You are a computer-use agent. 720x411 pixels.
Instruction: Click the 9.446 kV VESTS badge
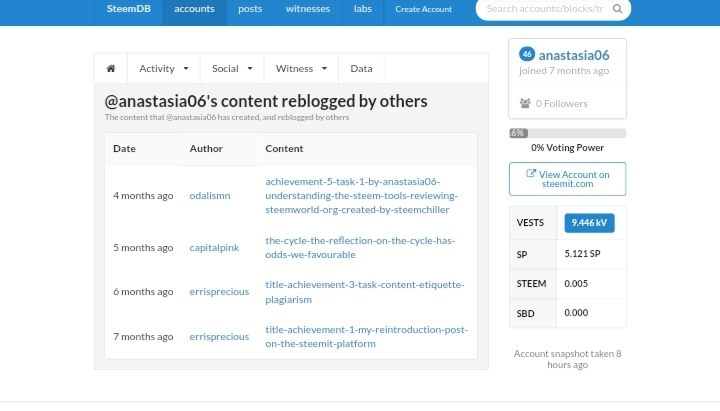coord(589,223)
